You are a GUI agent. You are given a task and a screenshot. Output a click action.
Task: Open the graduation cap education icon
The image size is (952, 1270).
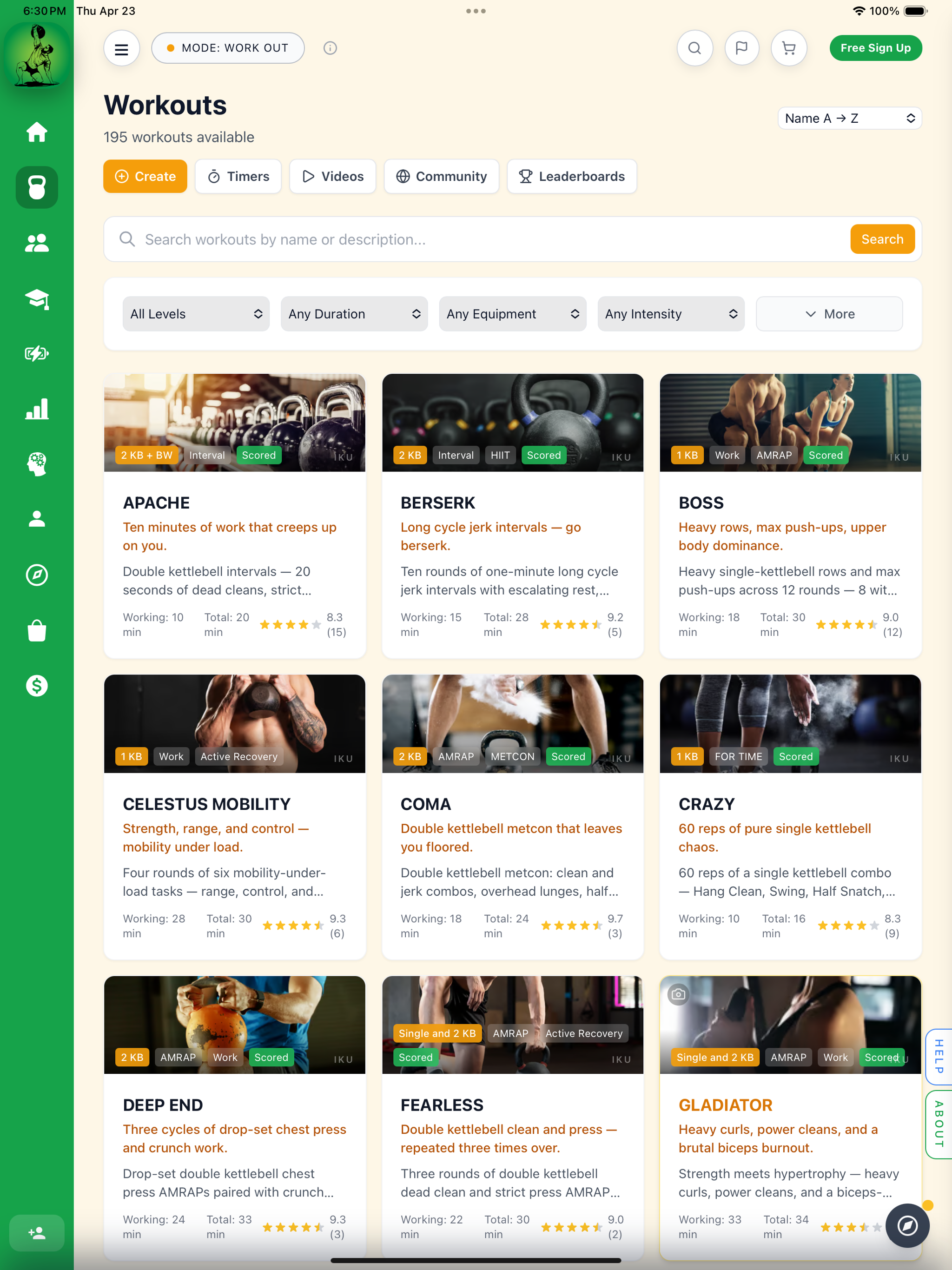[37, 298]
